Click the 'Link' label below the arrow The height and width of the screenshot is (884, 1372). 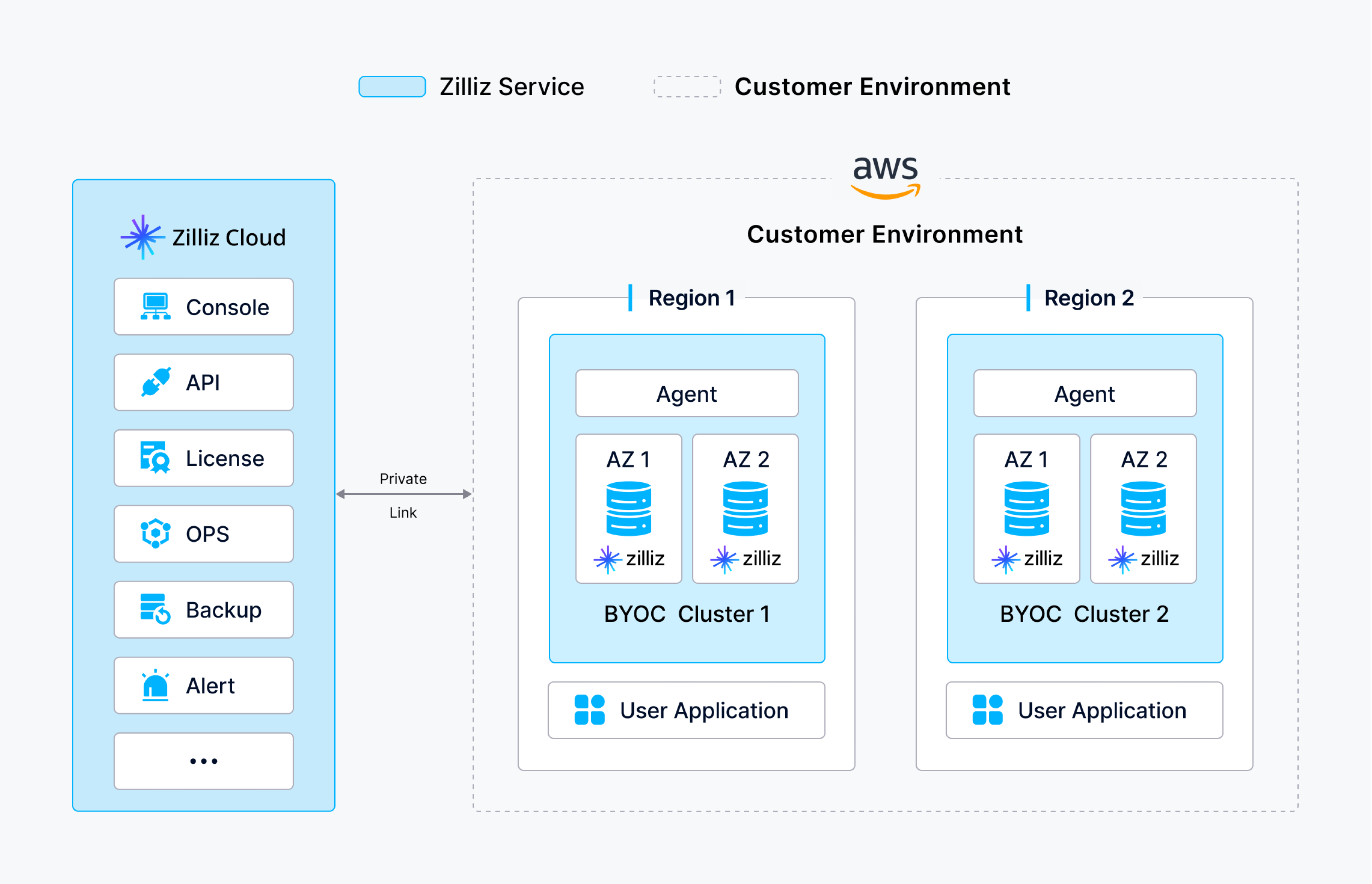(x=403, y=513)
